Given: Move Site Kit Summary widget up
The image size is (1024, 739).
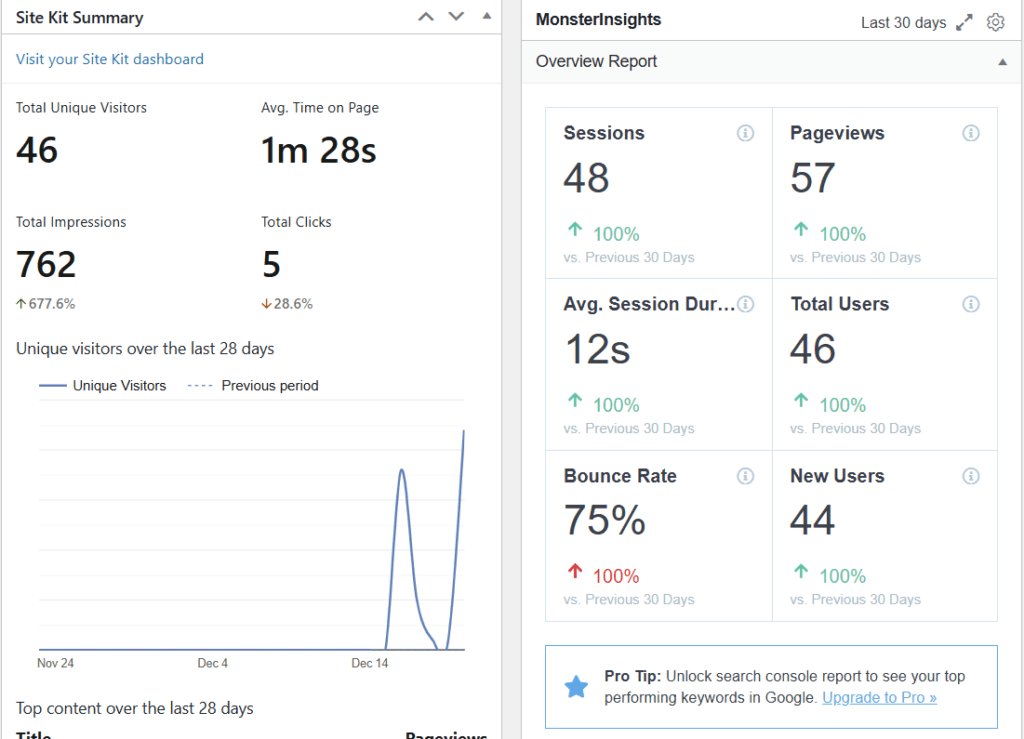Looking at the screenshot, I should pyautogui.click(x=425, y=16).
